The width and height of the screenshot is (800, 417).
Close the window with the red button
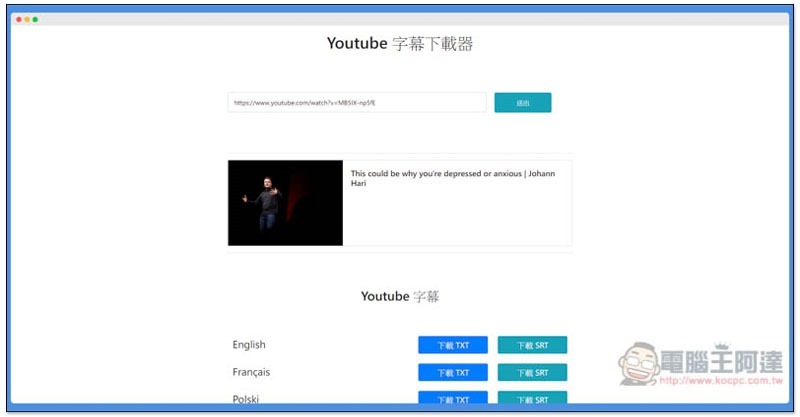coord(19,19)
